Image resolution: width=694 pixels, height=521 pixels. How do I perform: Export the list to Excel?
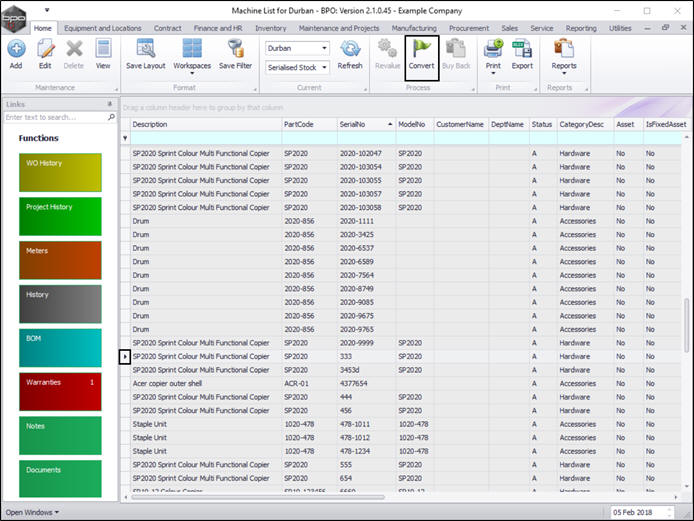(522, 49)
